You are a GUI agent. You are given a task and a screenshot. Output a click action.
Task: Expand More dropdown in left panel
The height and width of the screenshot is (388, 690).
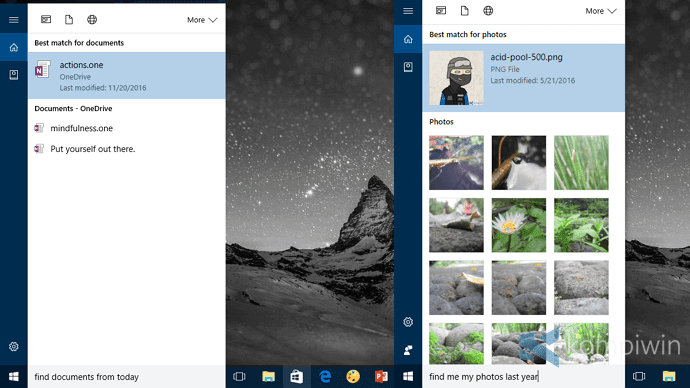(x=202, y=20)
